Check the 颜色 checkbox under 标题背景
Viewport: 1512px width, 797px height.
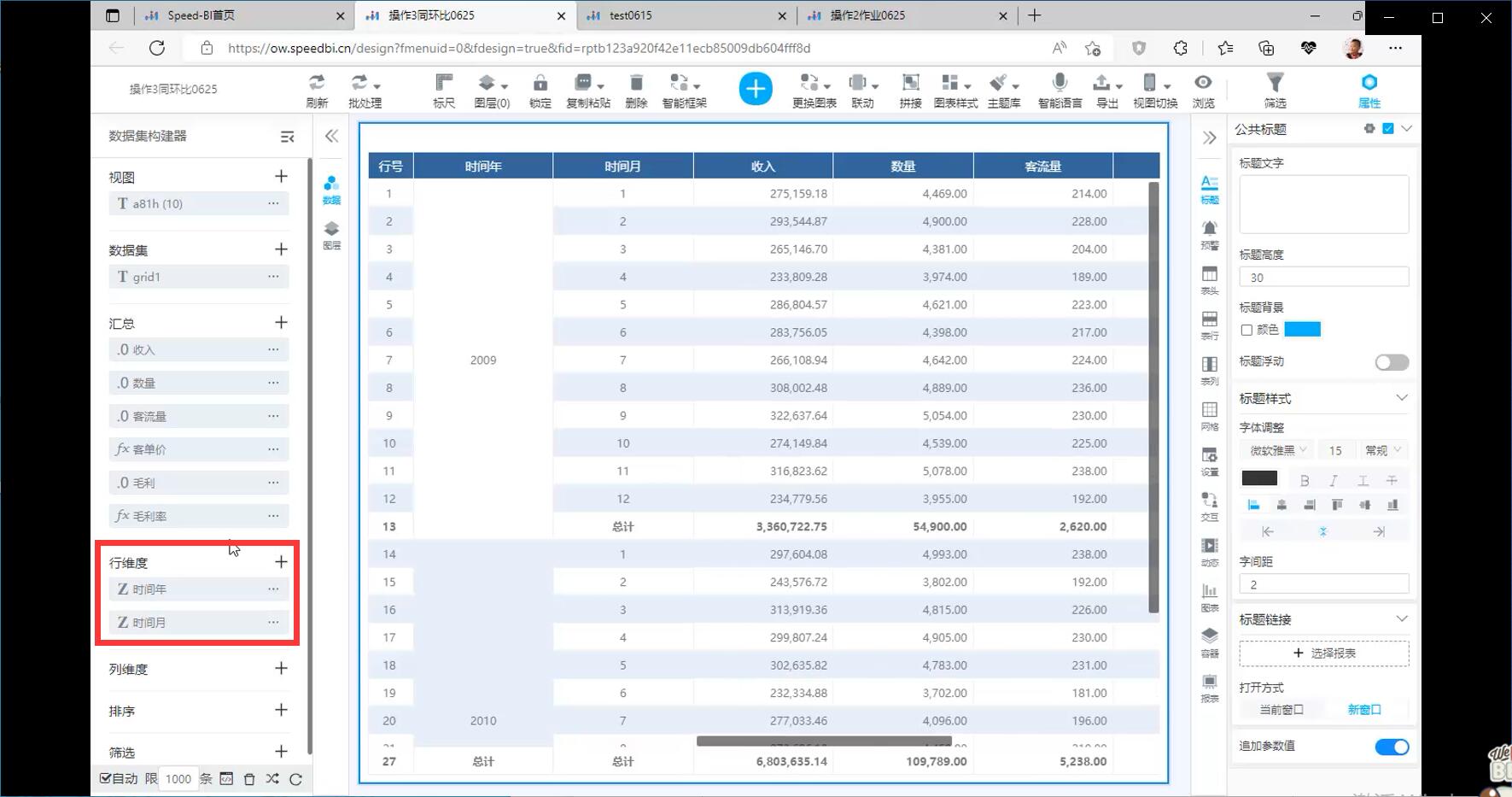[x=1246, y=330]
